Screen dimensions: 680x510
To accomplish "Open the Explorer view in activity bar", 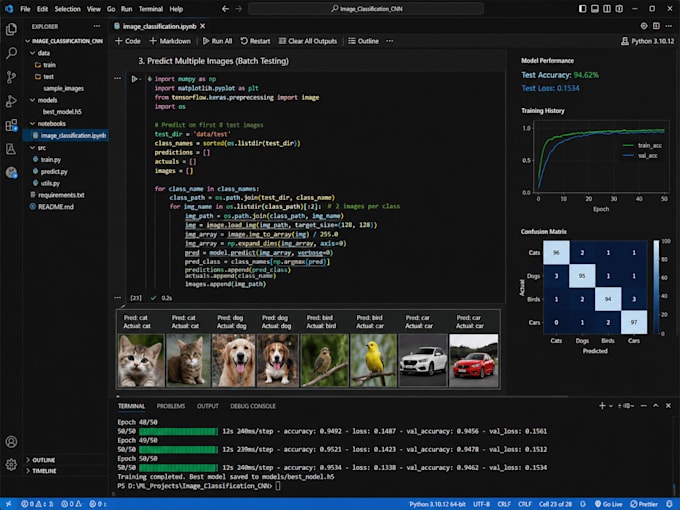I will click(11, 29).
